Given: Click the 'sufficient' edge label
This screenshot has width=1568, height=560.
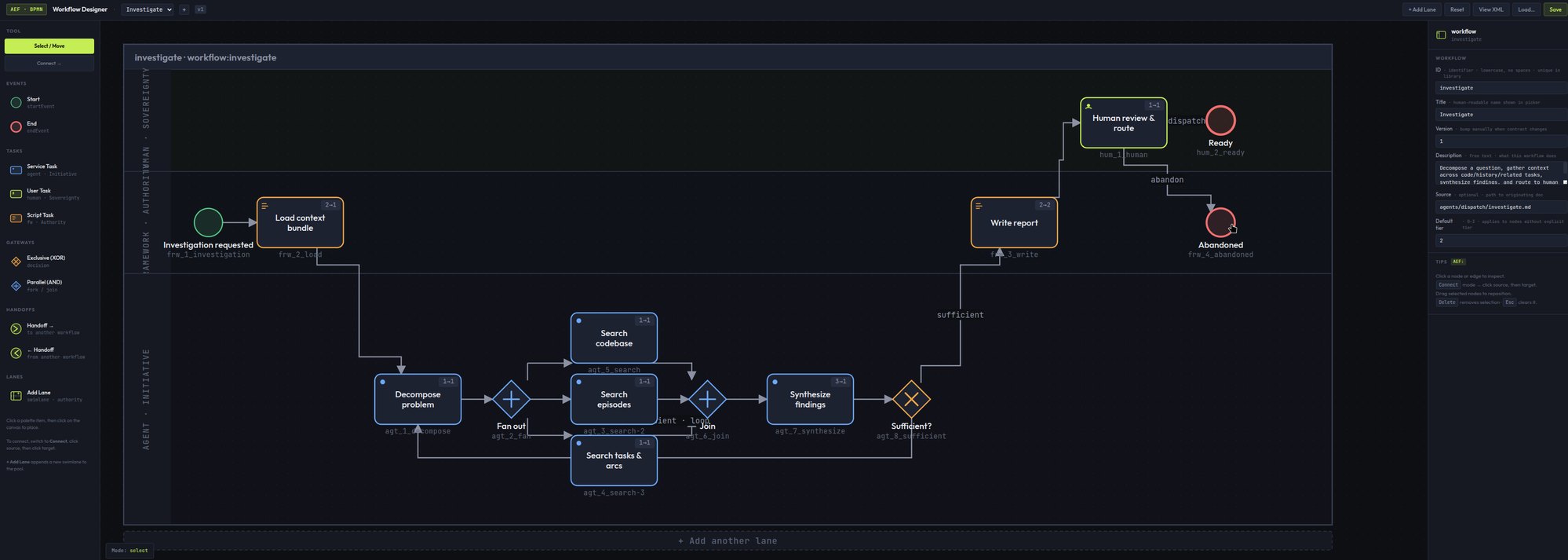Looking at the screenshot, I should pos(960,315).
